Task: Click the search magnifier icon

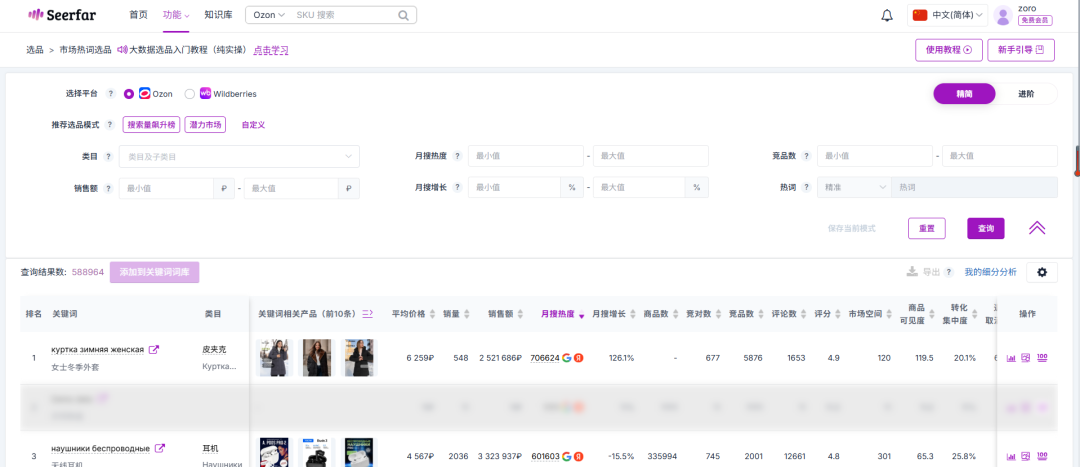Action: click(x=404, y=15)
